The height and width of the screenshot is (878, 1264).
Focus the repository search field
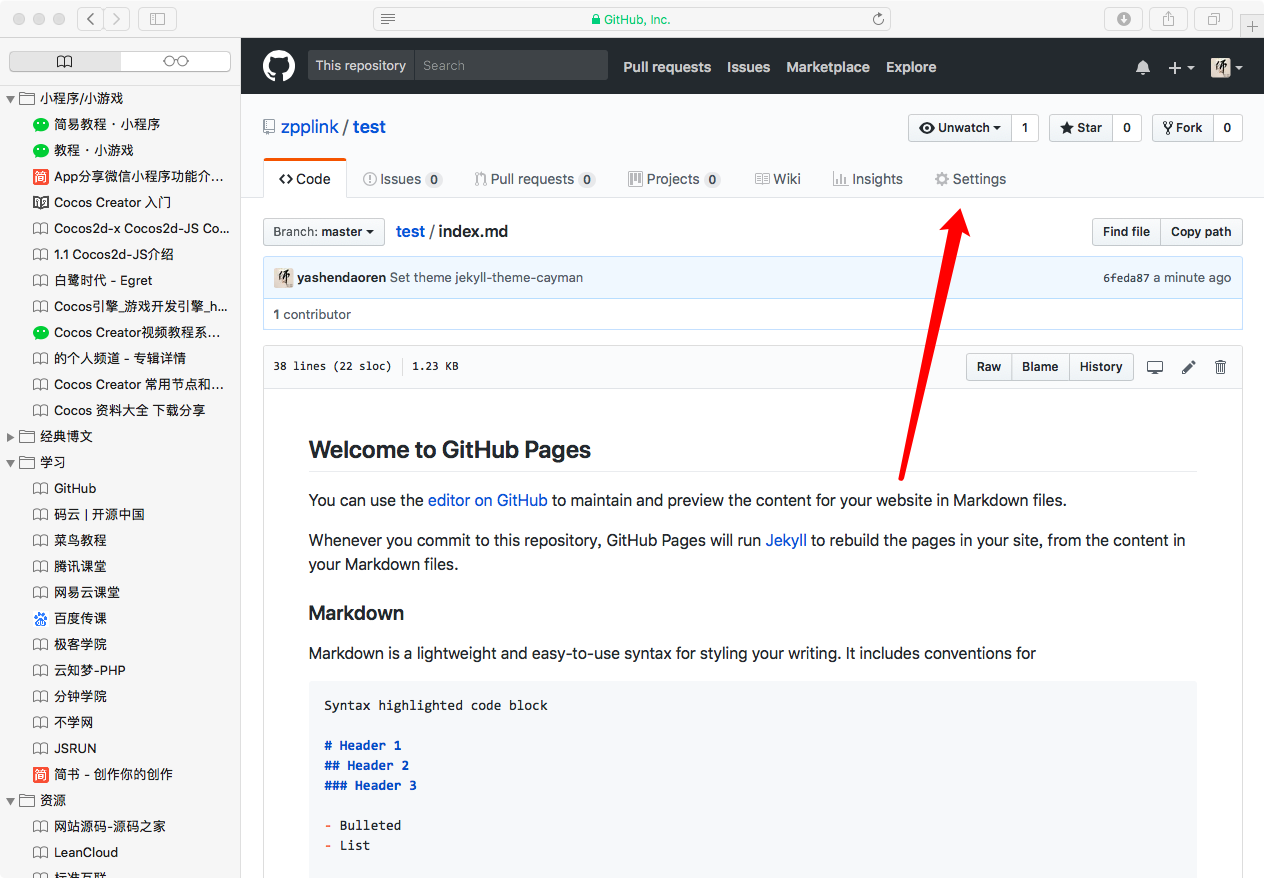(x=511, y=66)
